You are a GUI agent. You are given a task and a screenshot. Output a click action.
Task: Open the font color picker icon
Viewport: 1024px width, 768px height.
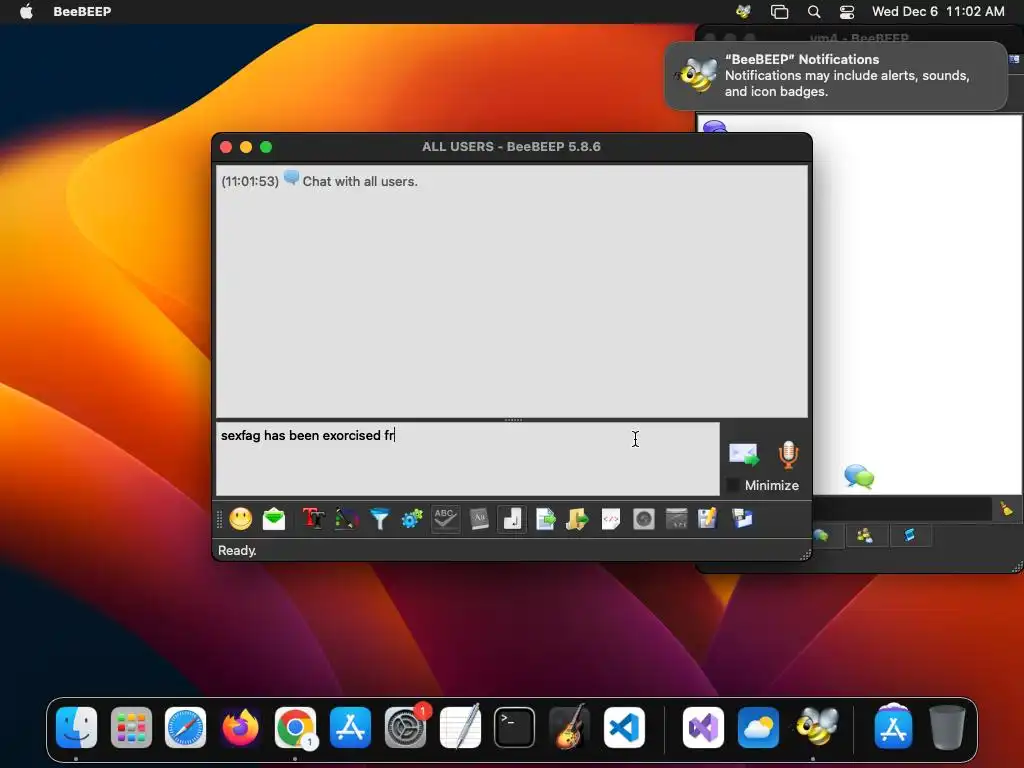pyautogui.click(x=347, y=519)
